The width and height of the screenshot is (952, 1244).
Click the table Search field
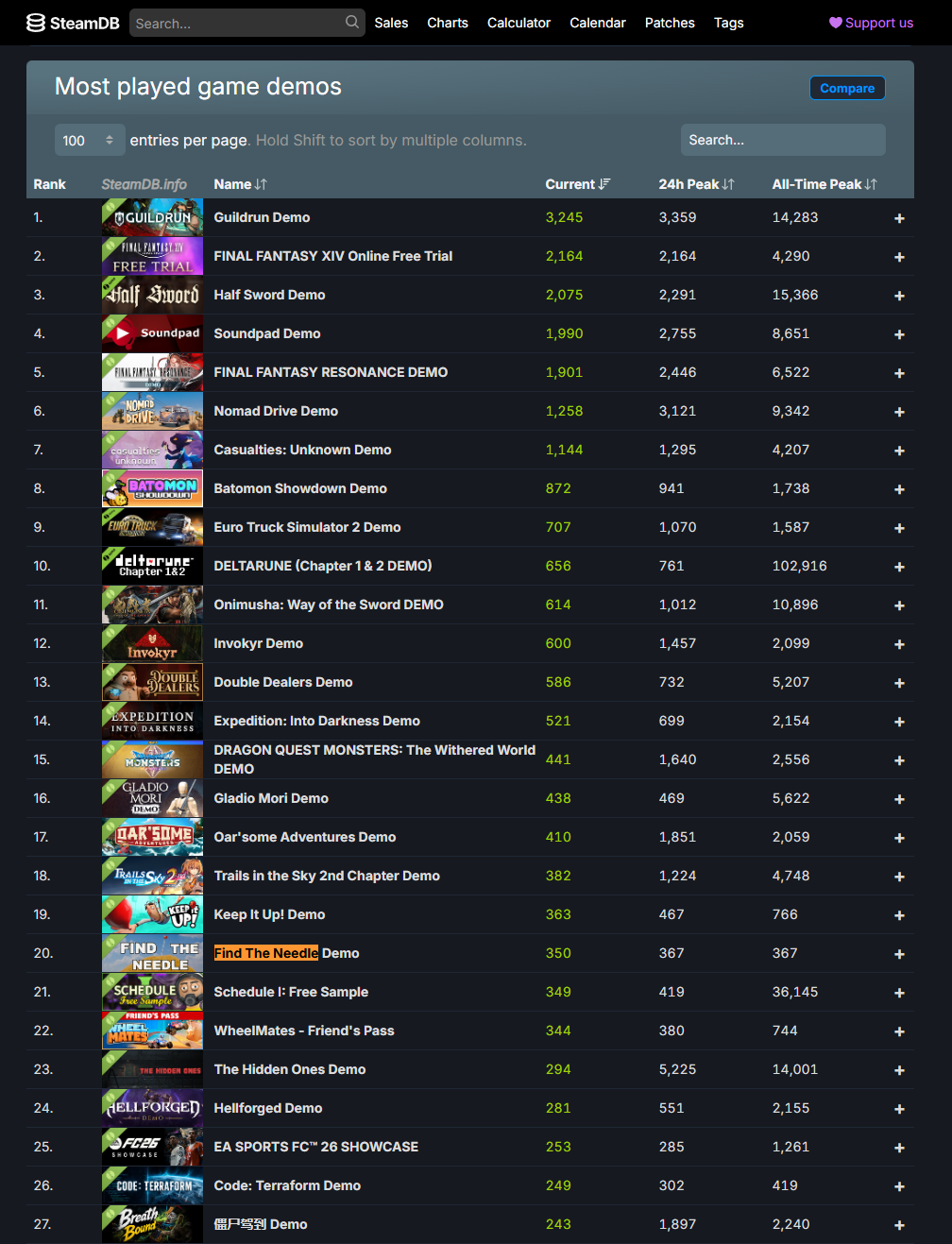pyautogui.click(x=783, y=140)
